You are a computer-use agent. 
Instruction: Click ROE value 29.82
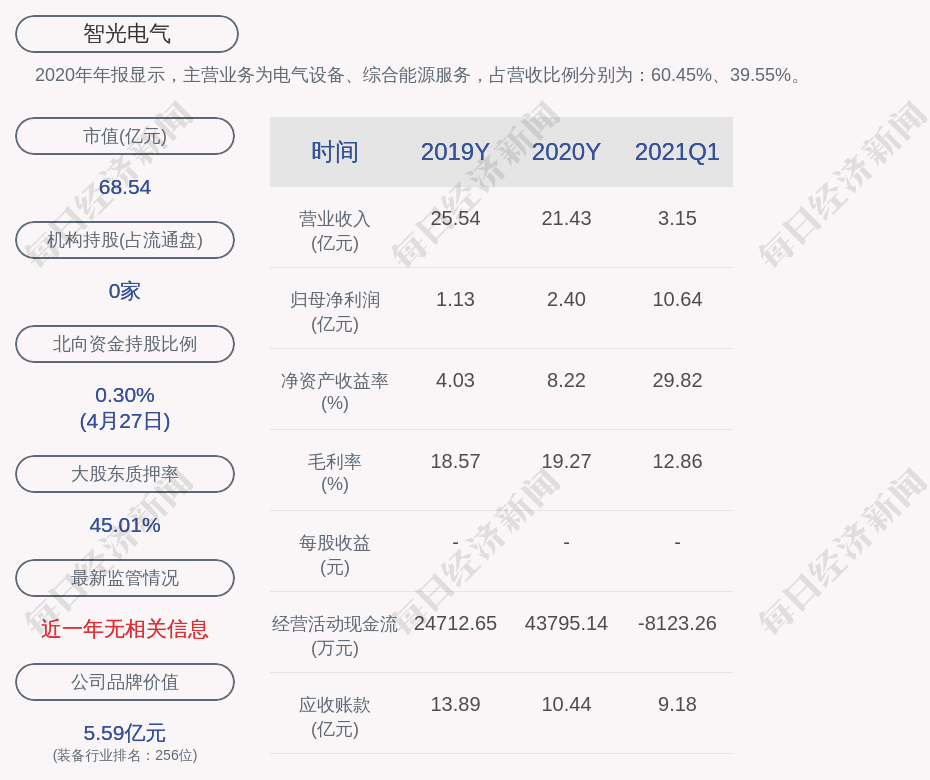click(677, 380)
